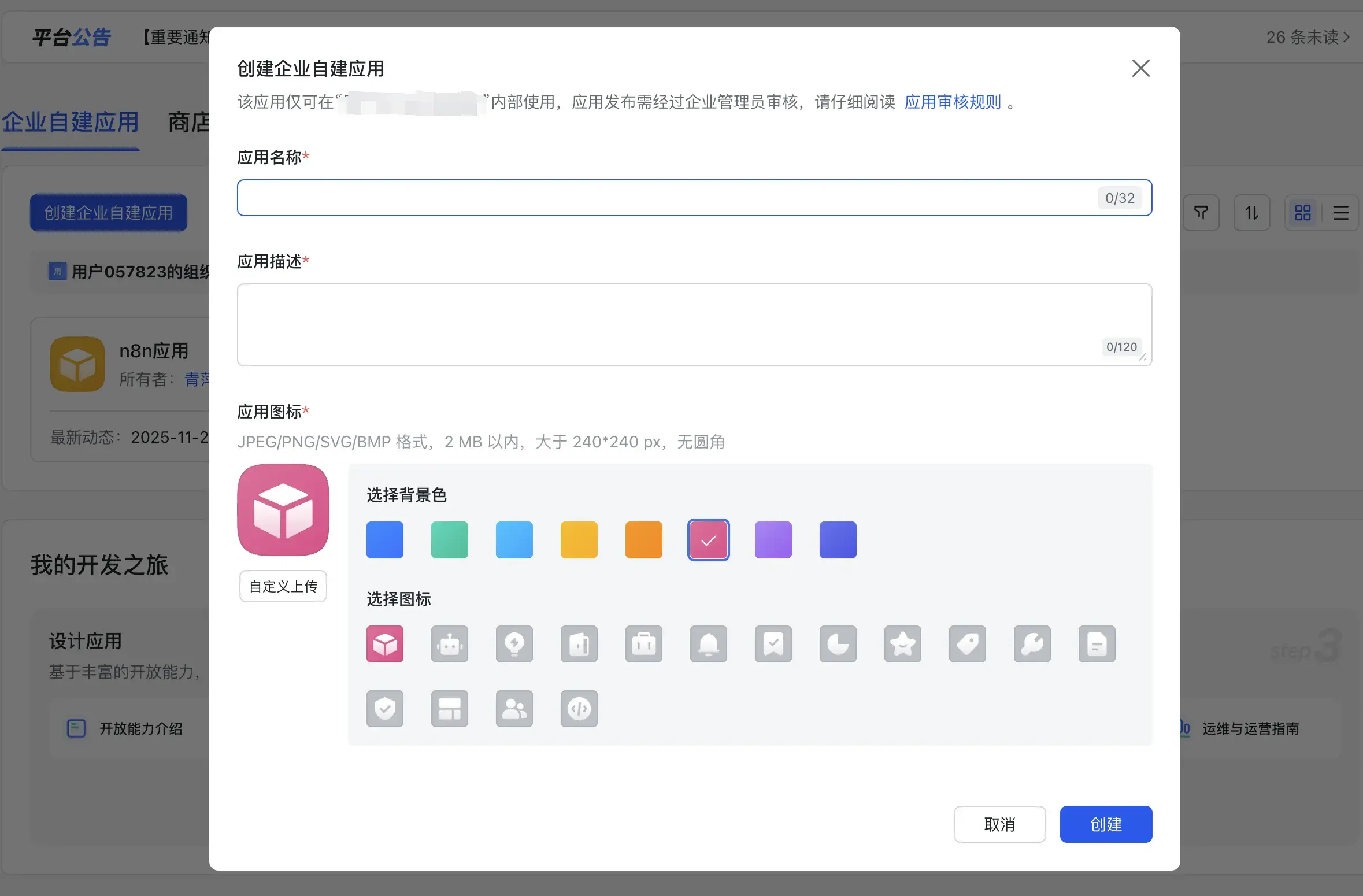
Task: Focus the 应用描述 text area
Action: [665, 324]
